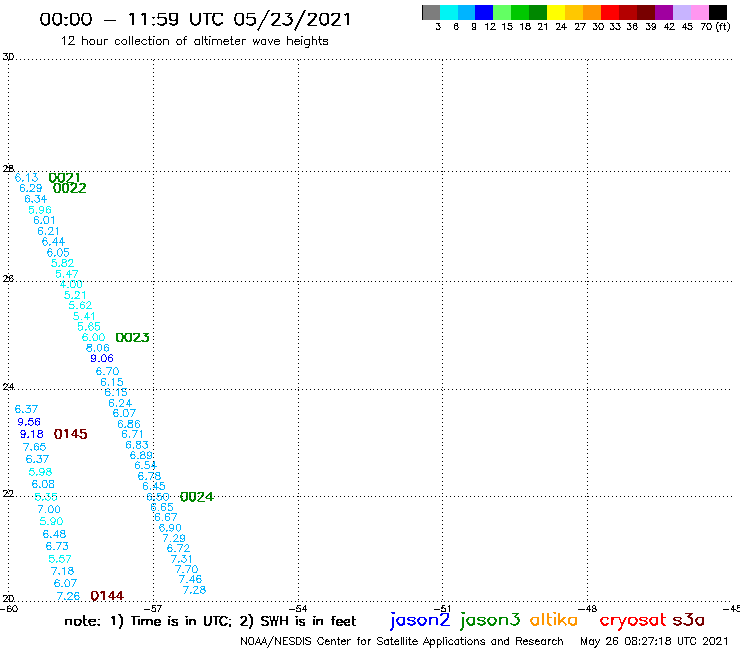Click the green time label '0023'
This screenshot has height=650, width=740.
[x=133, y=338]
